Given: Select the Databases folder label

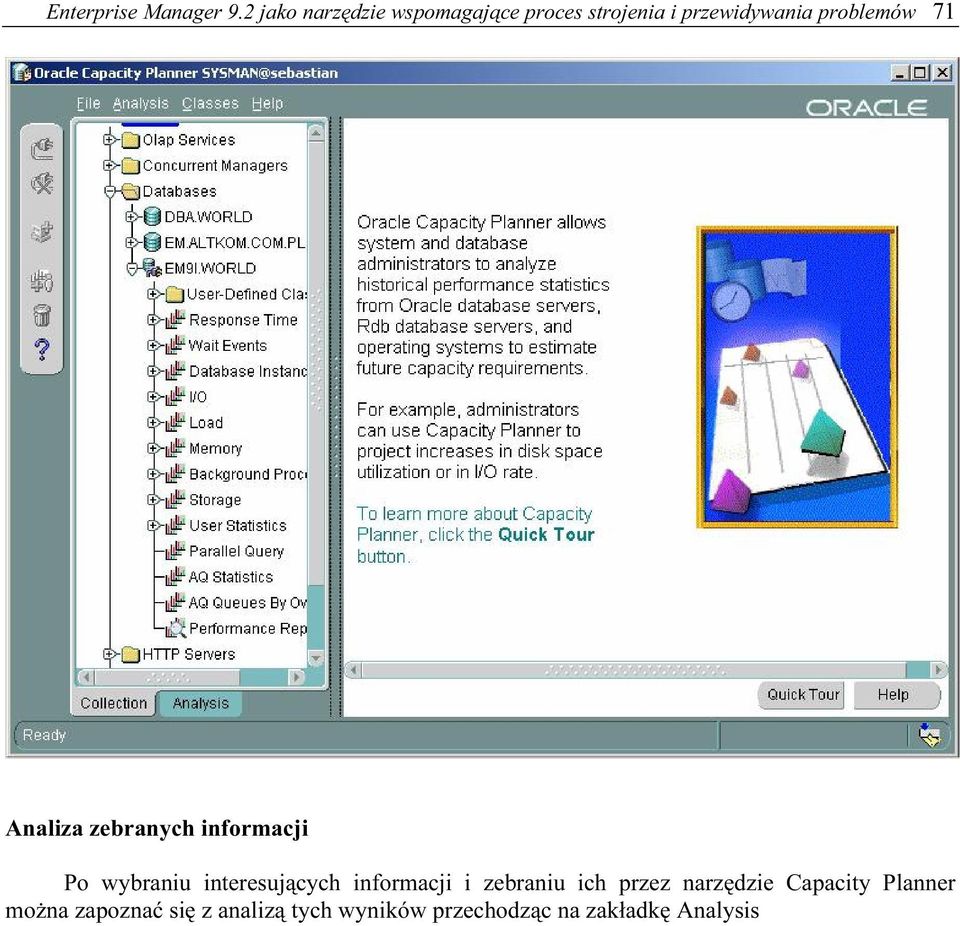Looking at the screenshot, I should pos(179,192).
